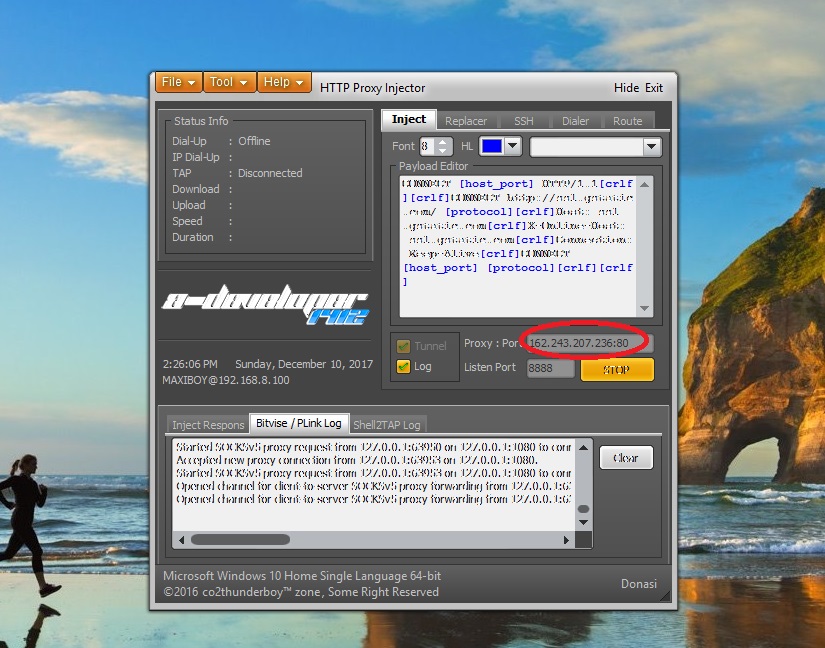Switch to the Dialer tab
The image size is (825, 648).
click(576, 120)
